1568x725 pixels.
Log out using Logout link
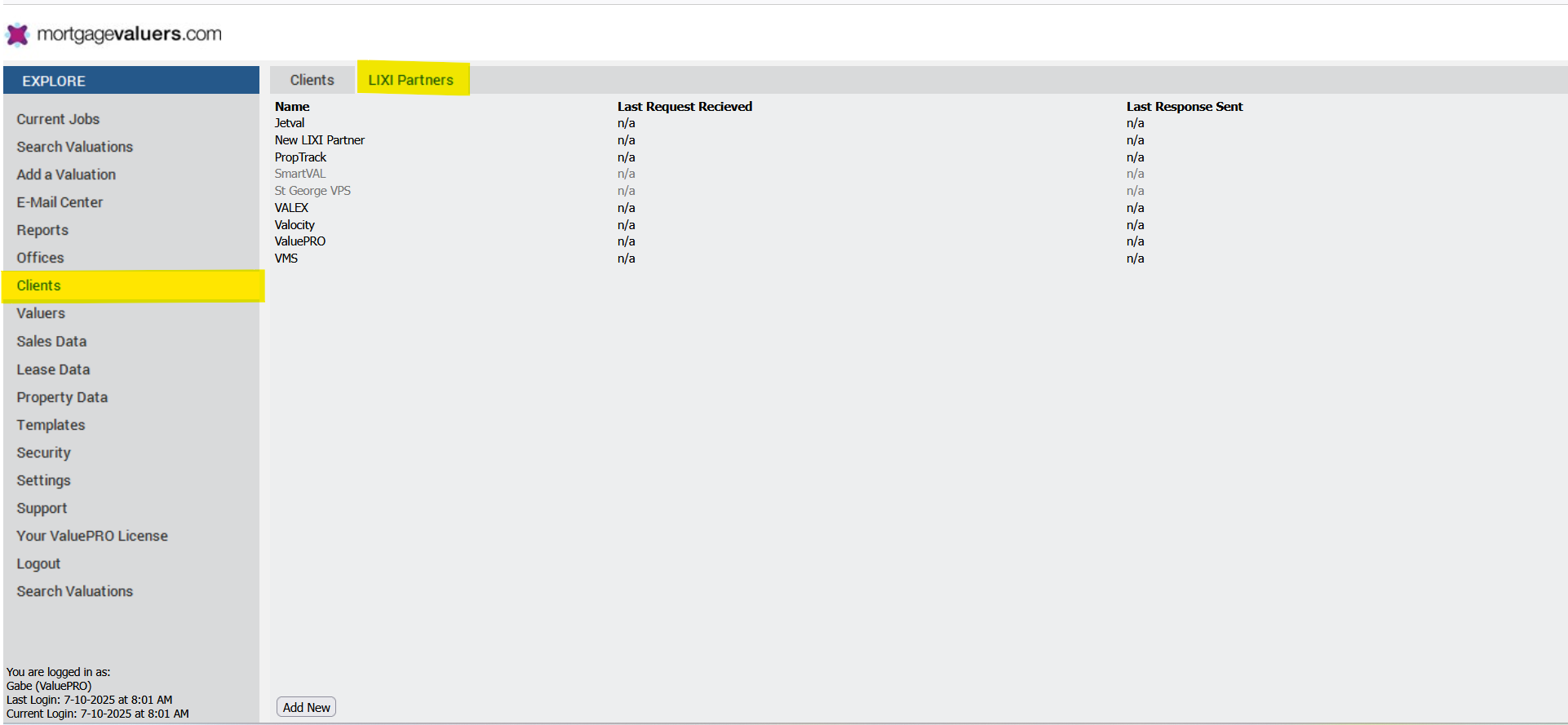tap(38, 564)
